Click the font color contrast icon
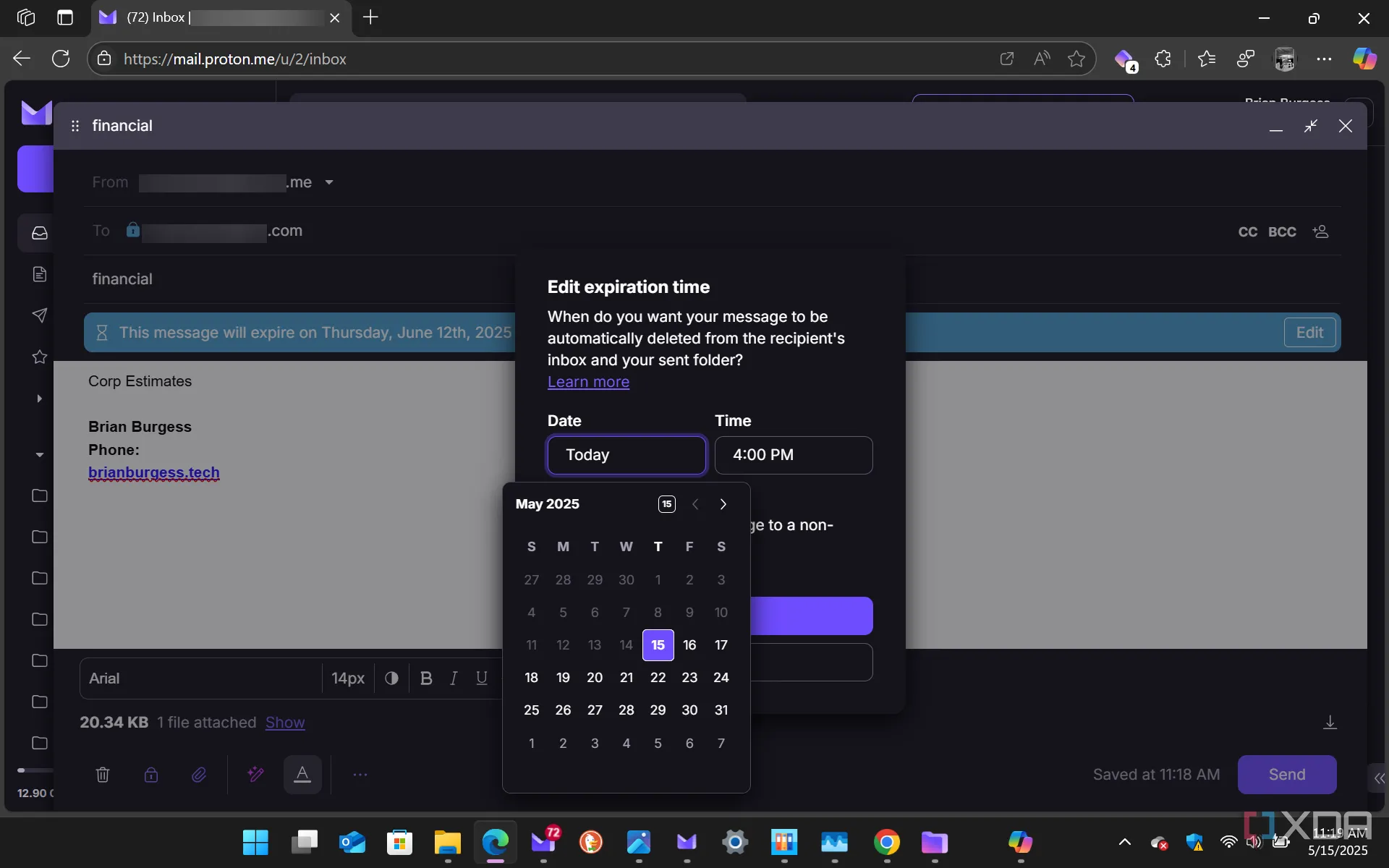 point(391,678)
